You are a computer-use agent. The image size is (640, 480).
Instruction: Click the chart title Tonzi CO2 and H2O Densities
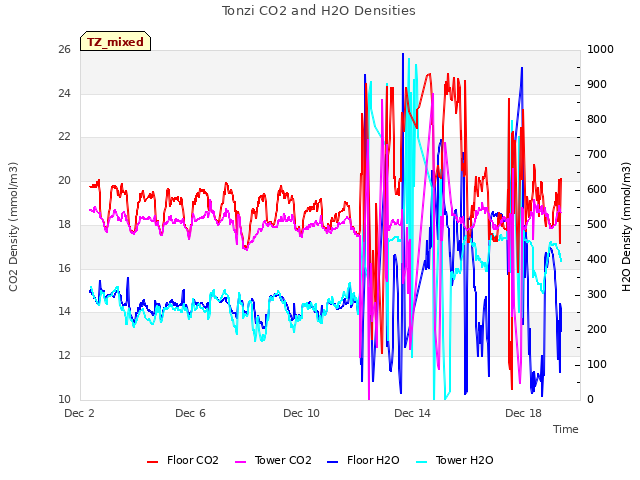click(319, 11)
